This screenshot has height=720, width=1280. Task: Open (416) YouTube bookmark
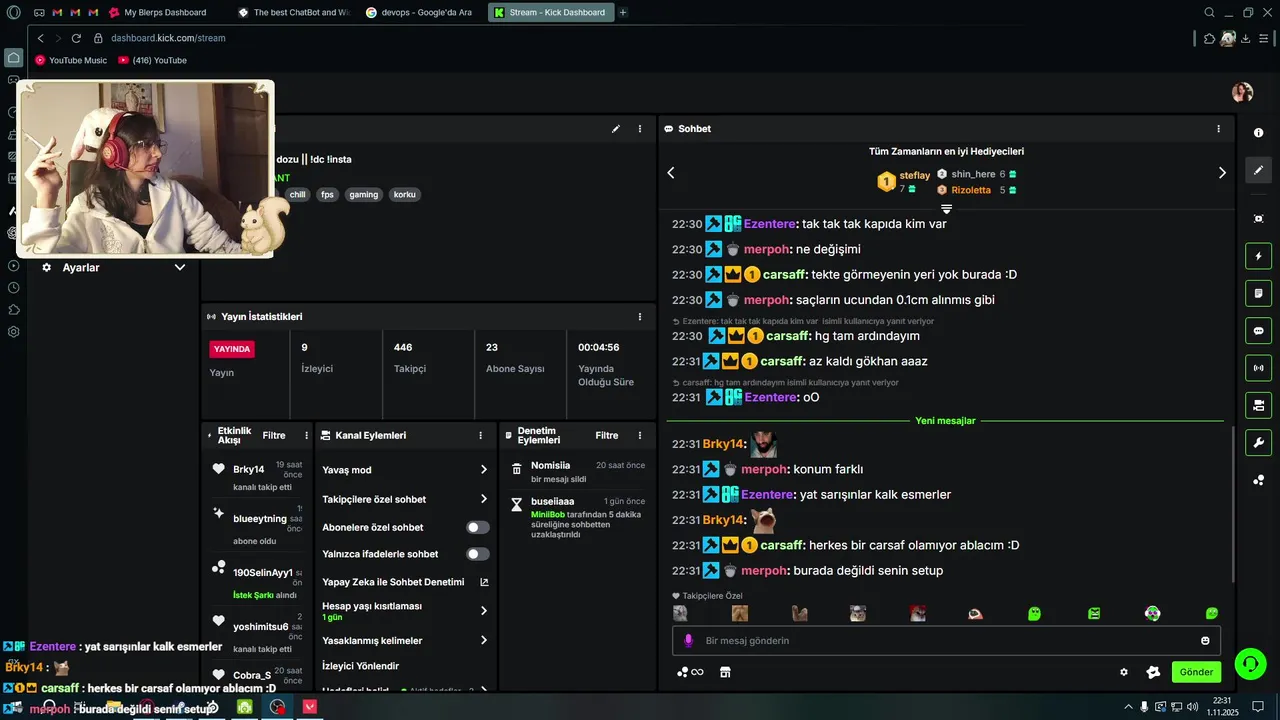coord(152,60)
